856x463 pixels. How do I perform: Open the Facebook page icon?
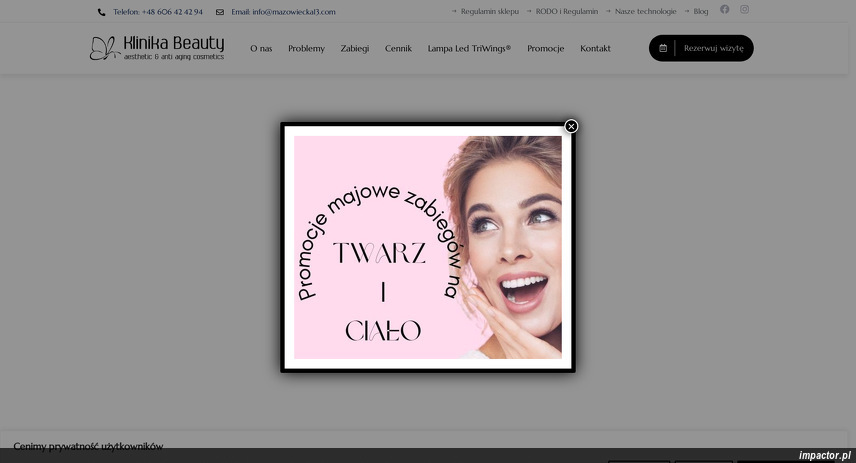tap(724, 9)
